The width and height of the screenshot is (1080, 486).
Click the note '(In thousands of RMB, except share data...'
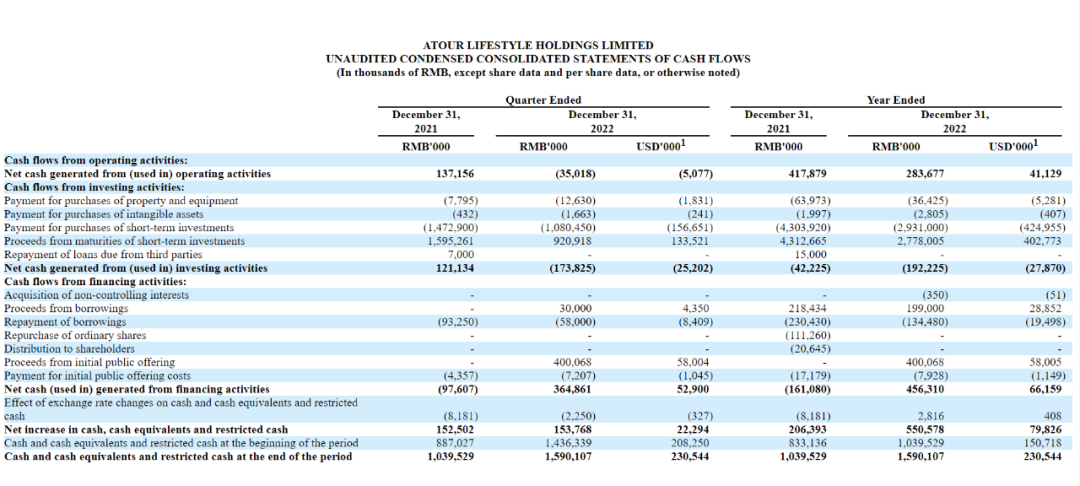tap(538, 73)
